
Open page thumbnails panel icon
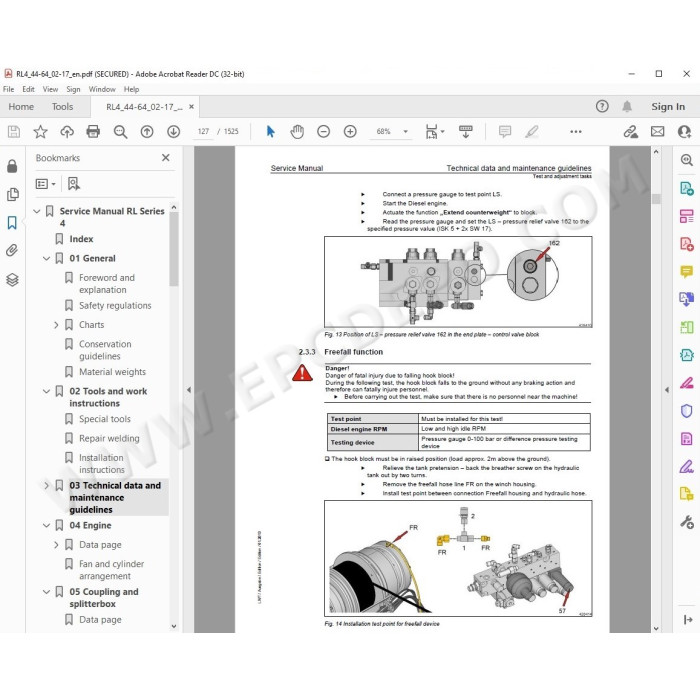click(12, 194)
